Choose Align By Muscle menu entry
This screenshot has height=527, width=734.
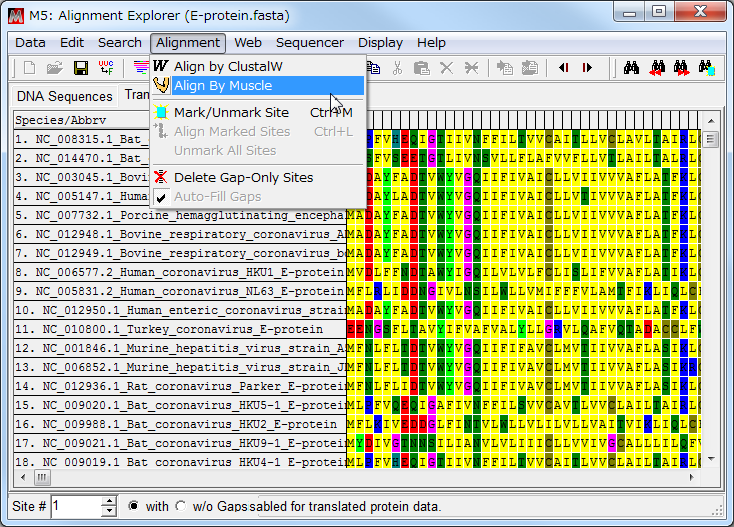(222, 86)
